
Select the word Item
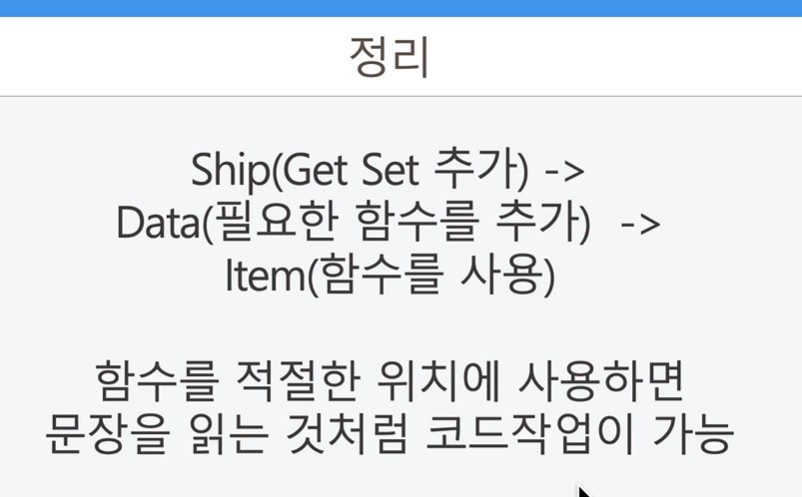265,276
